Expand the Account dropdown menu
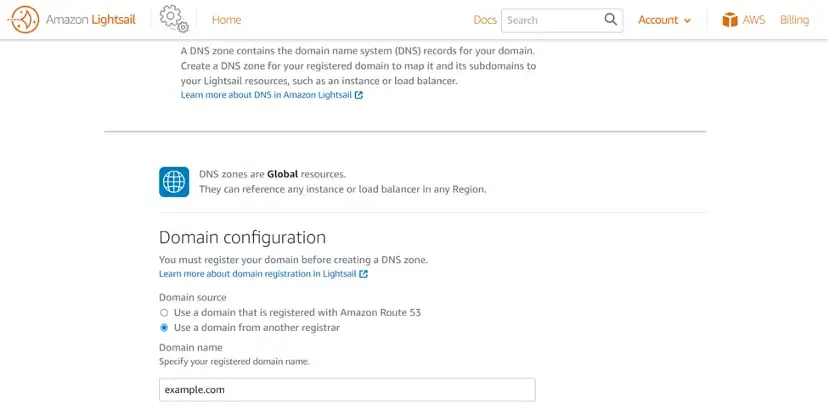The width and height of the screenshot is (828, 414). click(x=658, y=20)
